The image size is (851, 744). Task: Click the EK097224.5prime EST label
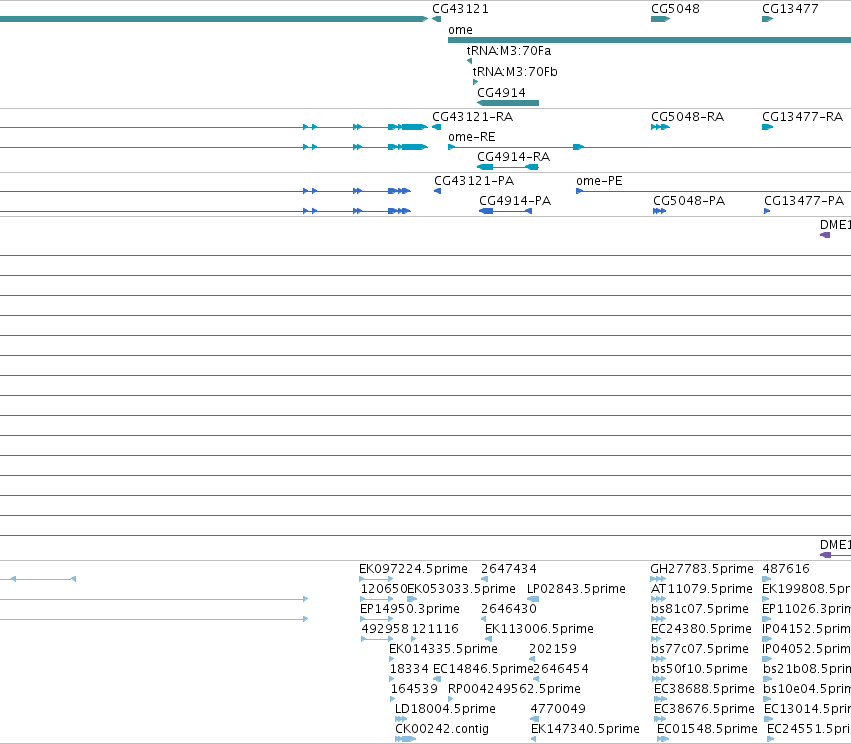click(x=413, y=569)
